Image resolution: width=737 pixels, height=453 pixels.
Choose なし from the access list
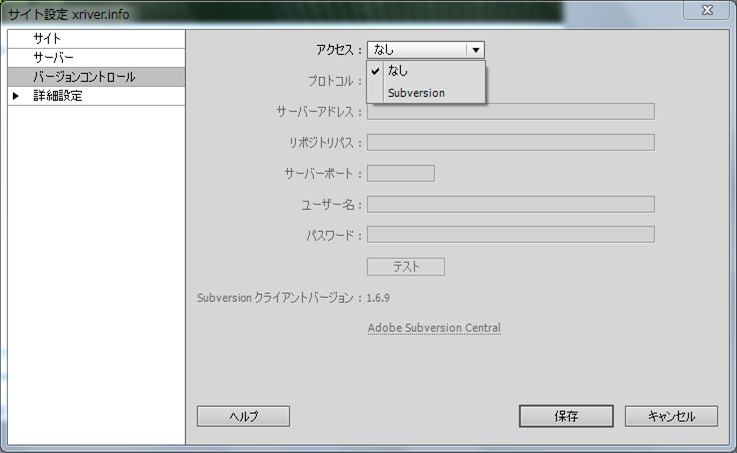click(x=398, y=71)
